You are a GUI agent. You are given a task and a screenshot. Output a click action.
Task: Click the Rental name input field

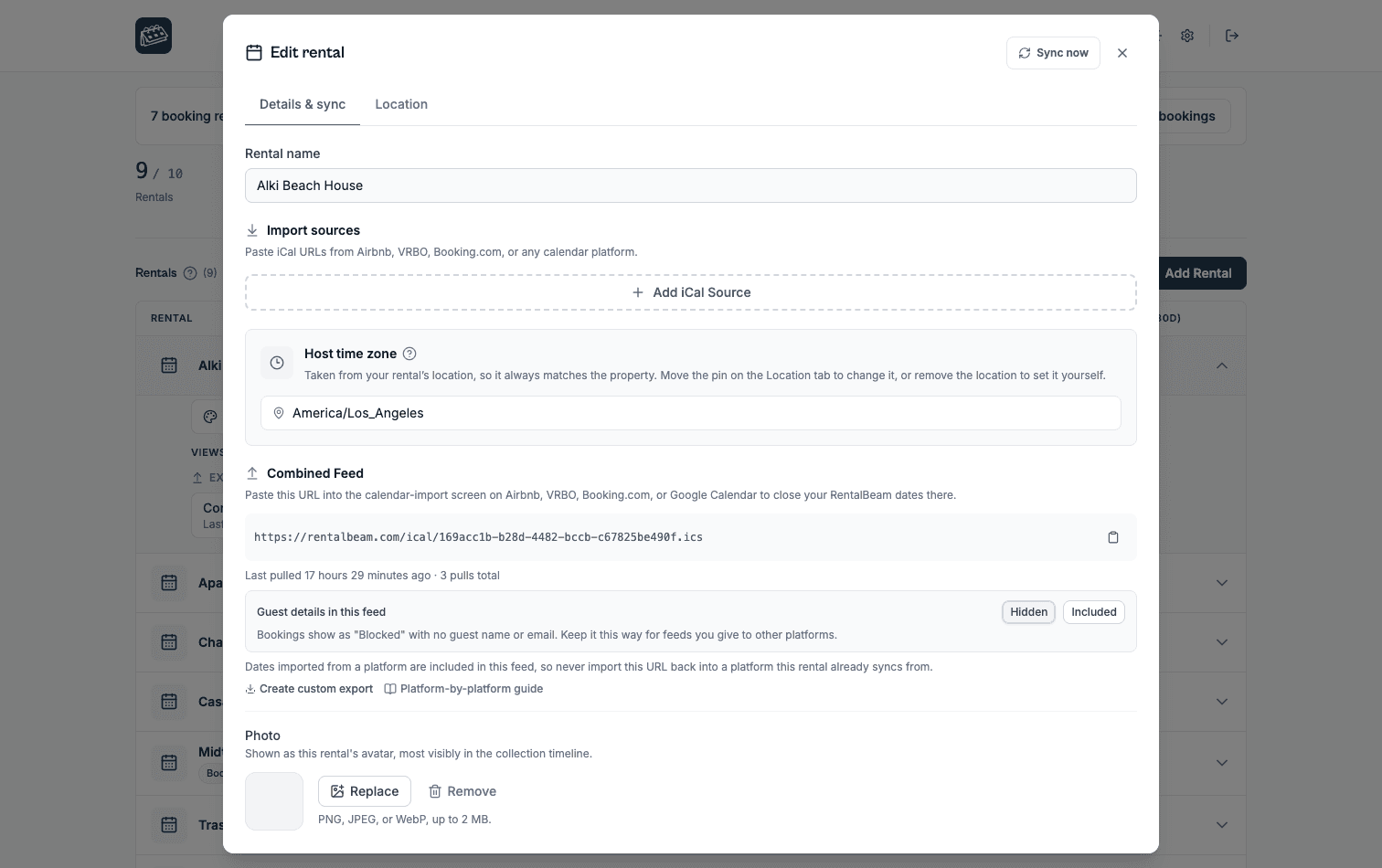691,185
